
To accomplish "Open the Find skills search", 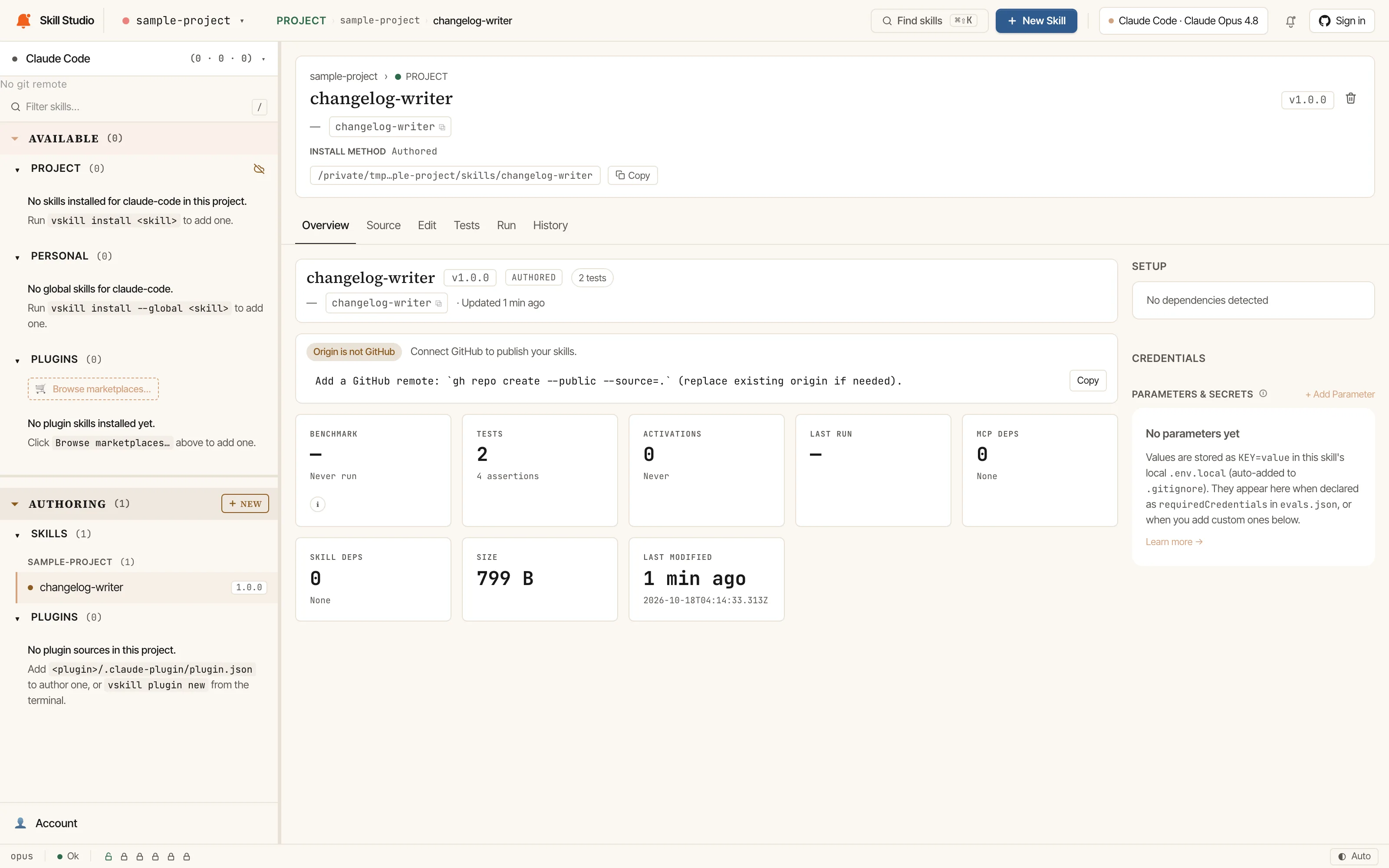I will click(929, 21).
